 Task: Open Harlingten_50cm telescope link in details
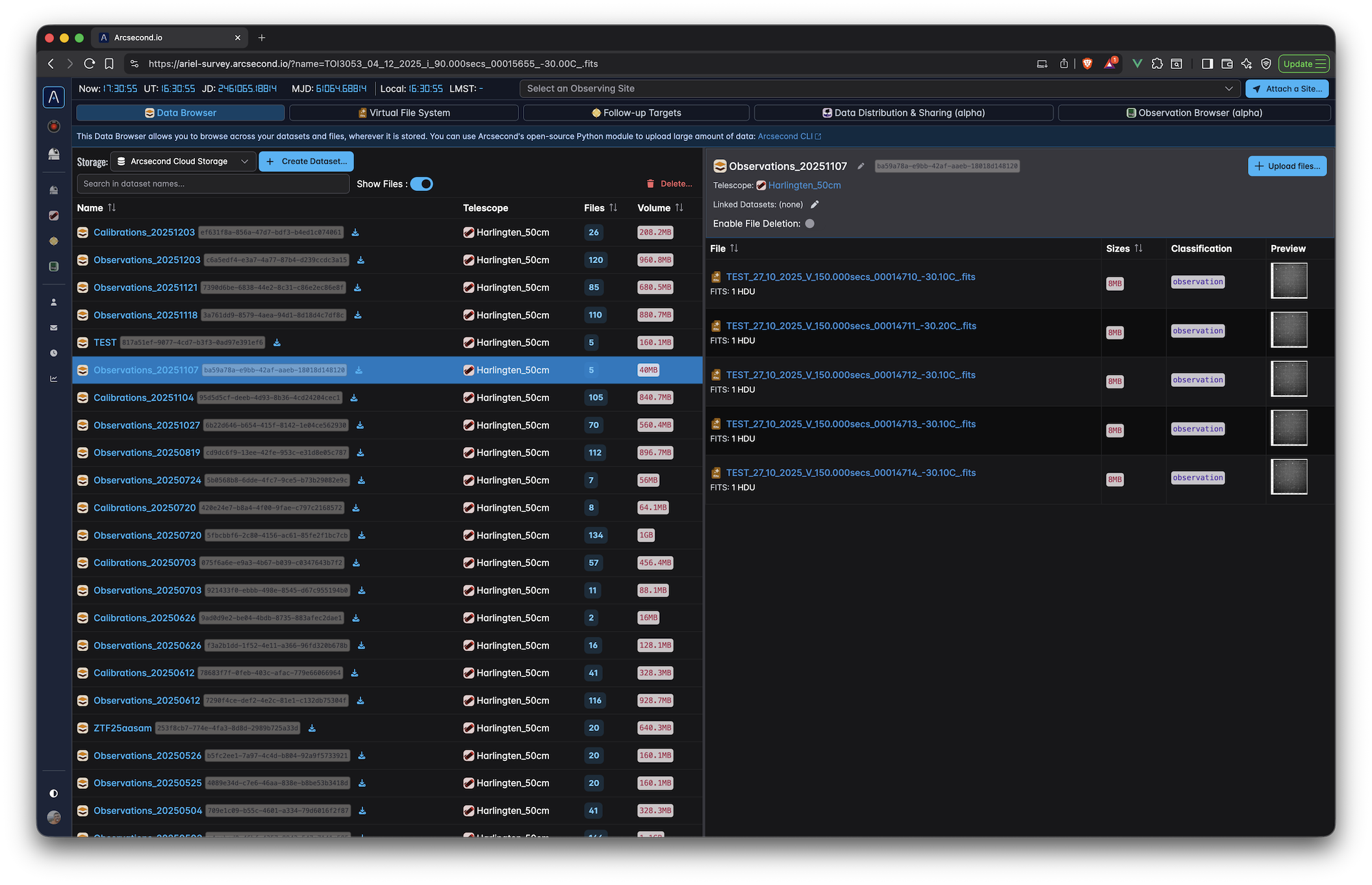coord(804,186)
